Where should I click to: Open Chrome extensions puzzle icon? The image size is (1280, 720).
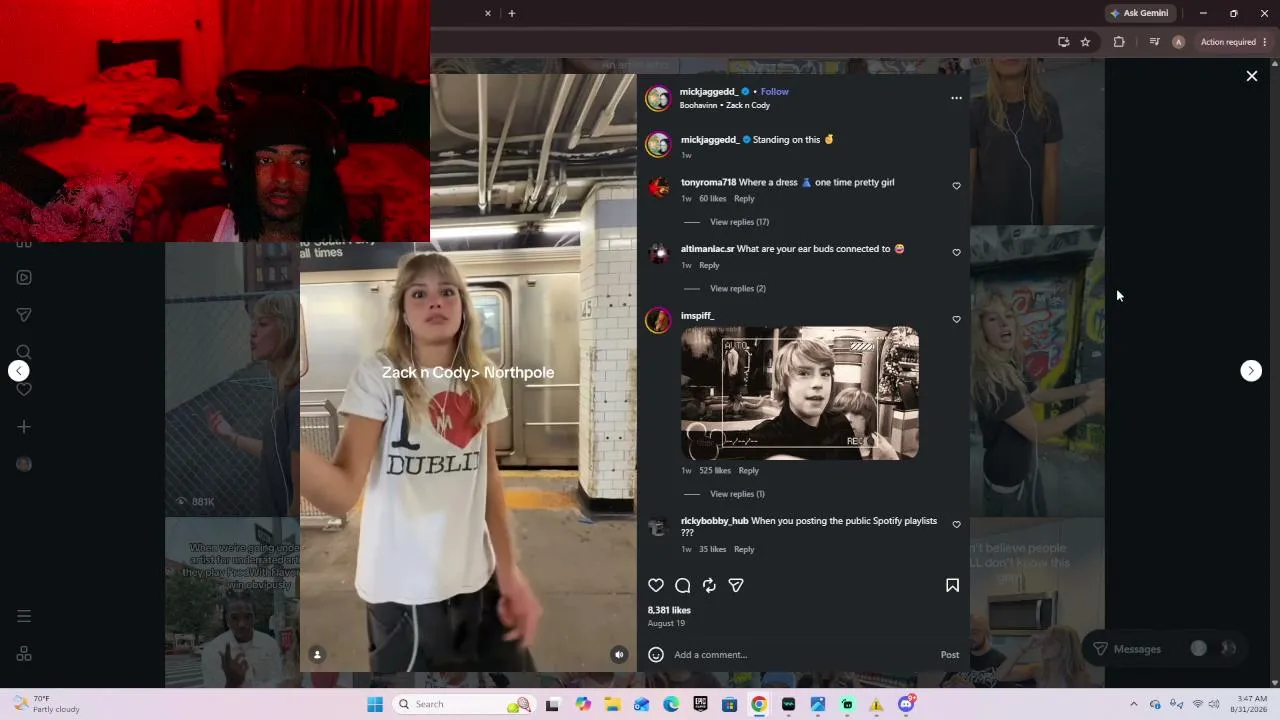tap(1119, 42)
